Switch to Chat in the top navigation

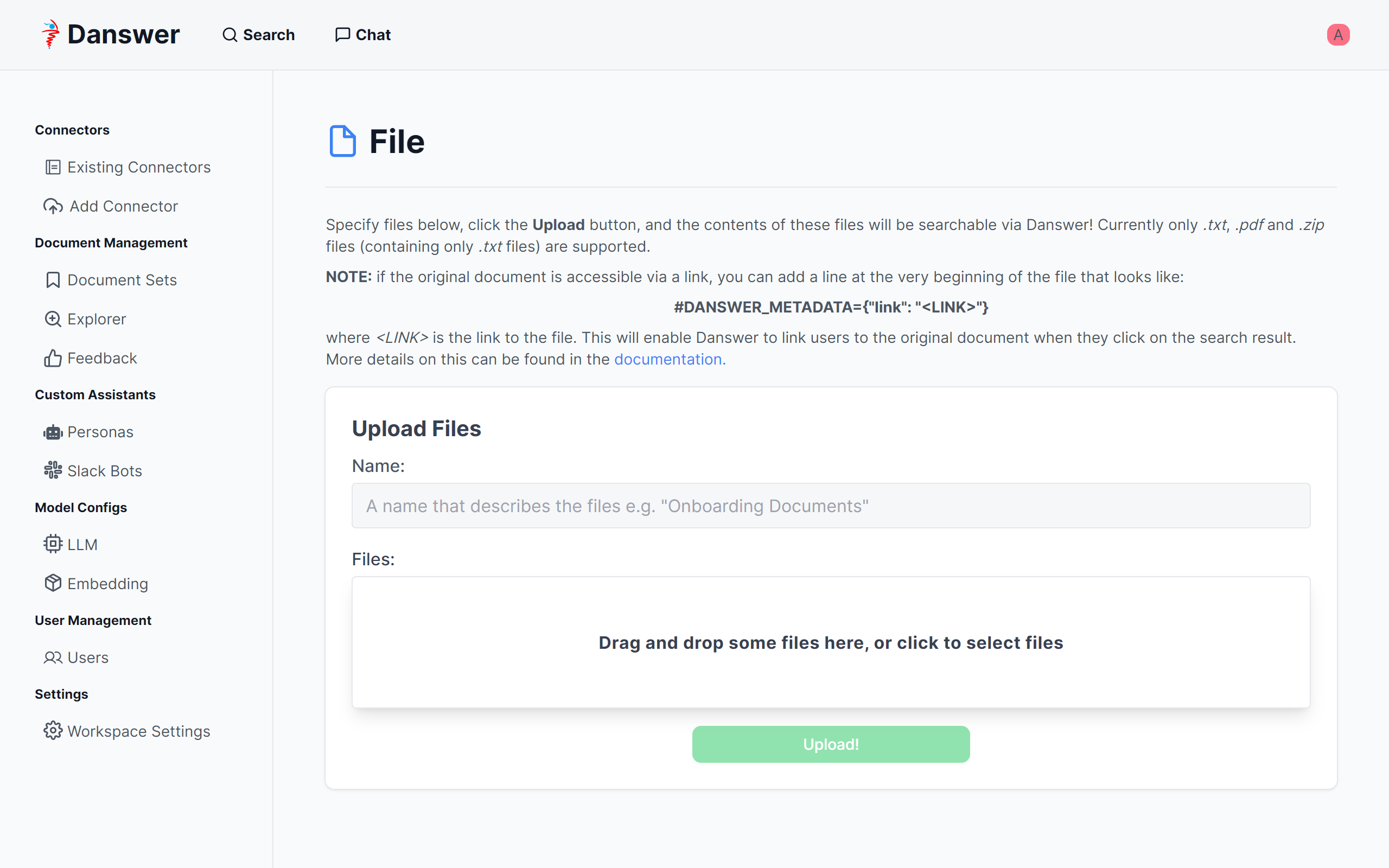pyautogui.click(x=363, y=35)
